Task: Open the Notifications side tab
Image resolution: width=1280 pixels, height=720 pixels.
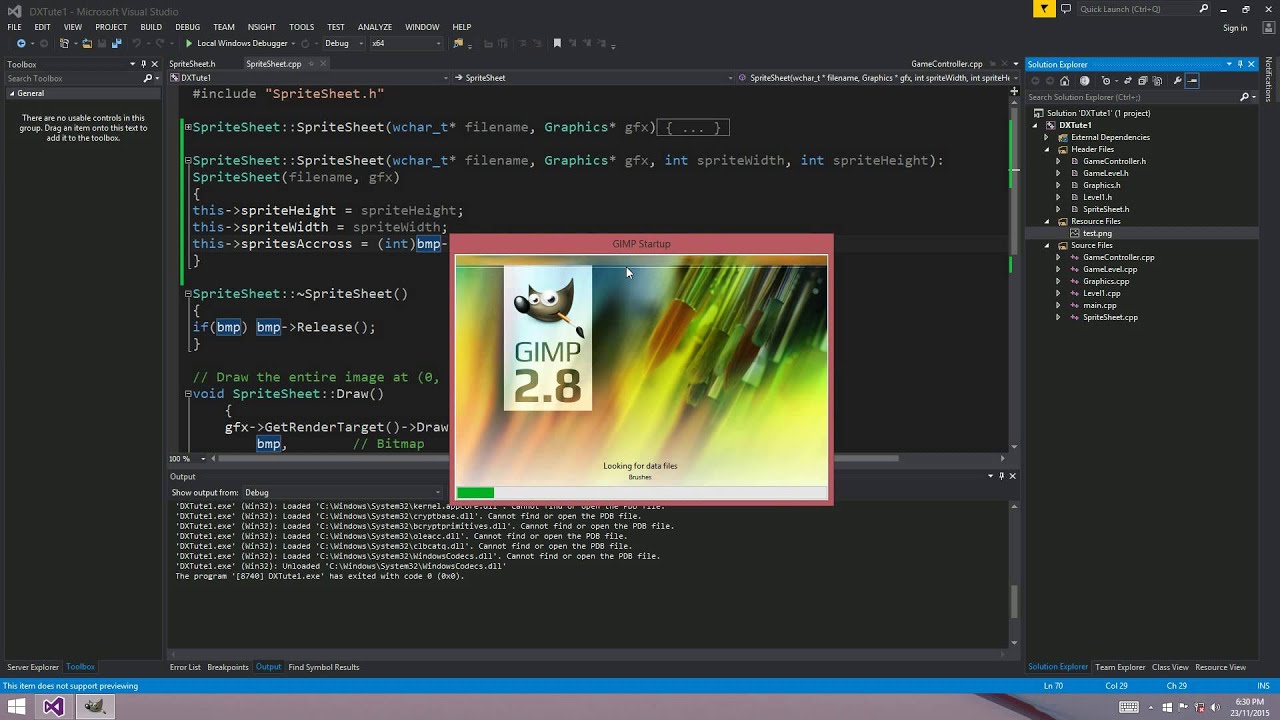Action: [x=1269, y=81]
